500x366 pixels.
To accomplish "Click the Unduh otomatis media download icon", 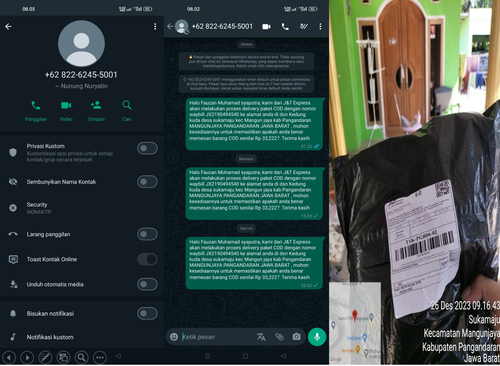I will 13,284.
